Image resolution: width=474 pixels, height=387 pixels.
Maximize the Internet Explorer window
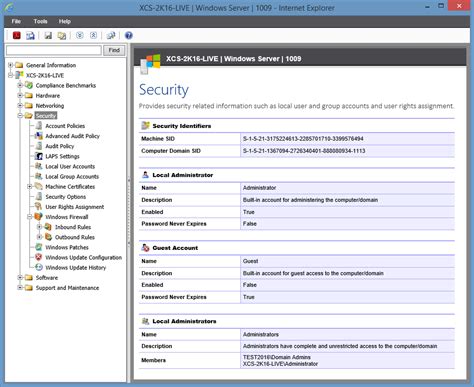coord(441,6)
